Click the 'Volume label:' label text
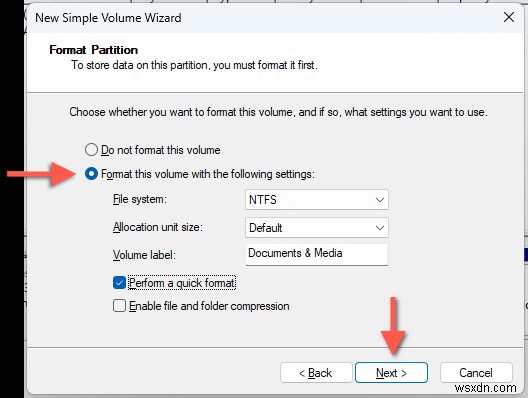 click(x=144, y=255)
